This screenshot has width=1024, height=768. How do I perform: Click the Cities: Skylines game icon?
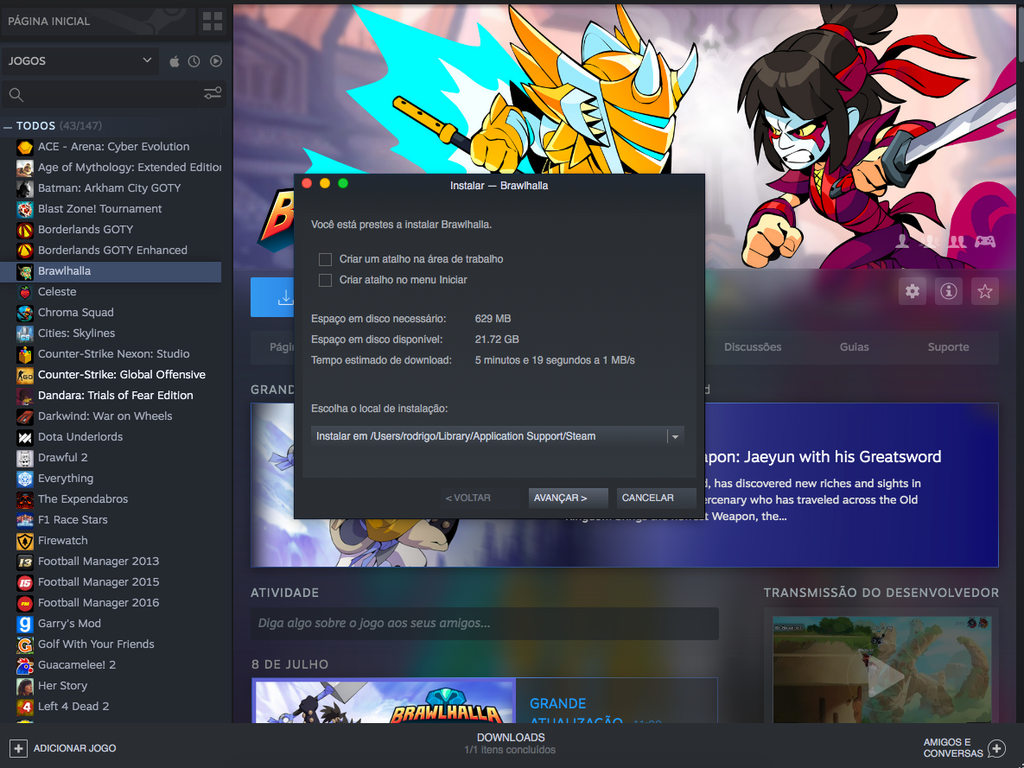pyautogui.click(x=25, y=333)
